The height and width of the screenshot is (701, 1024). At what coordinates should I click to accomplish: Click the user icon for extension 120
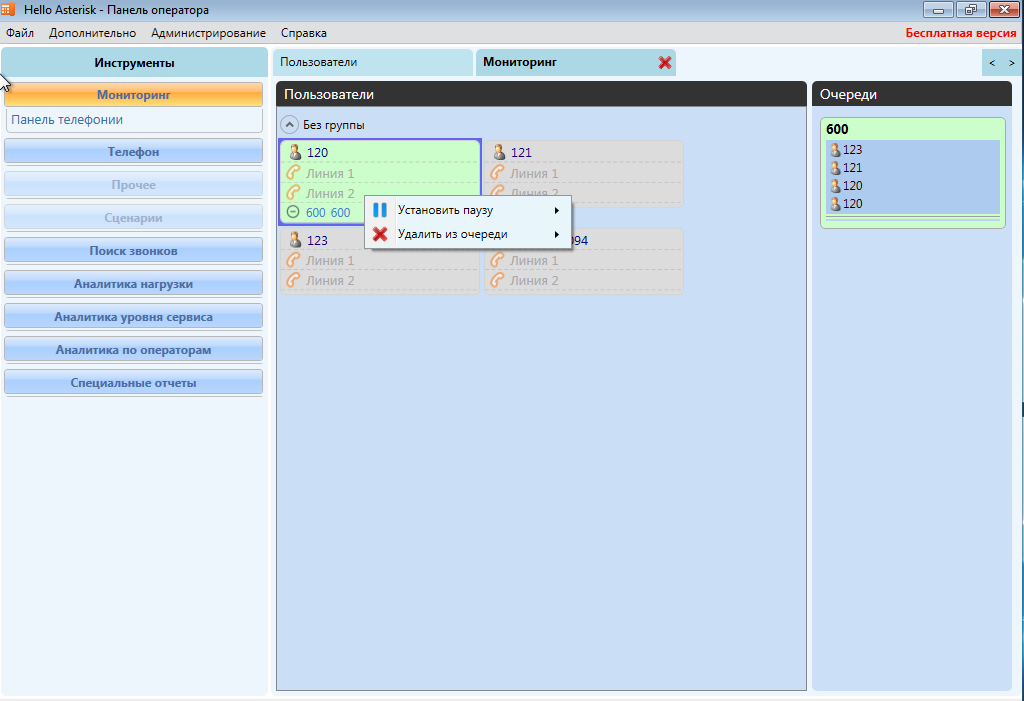click(295, 153)
